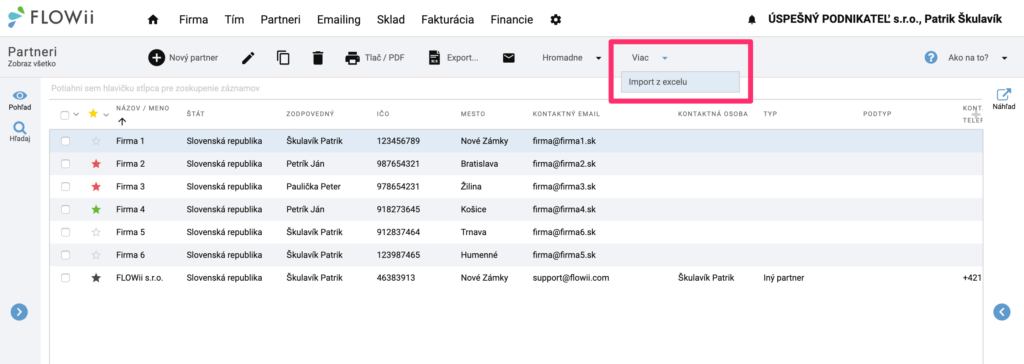This screenshot has width=1024, height=364.
Task: Sort by the Kontaktný email column header
Action: coord(566,114)
